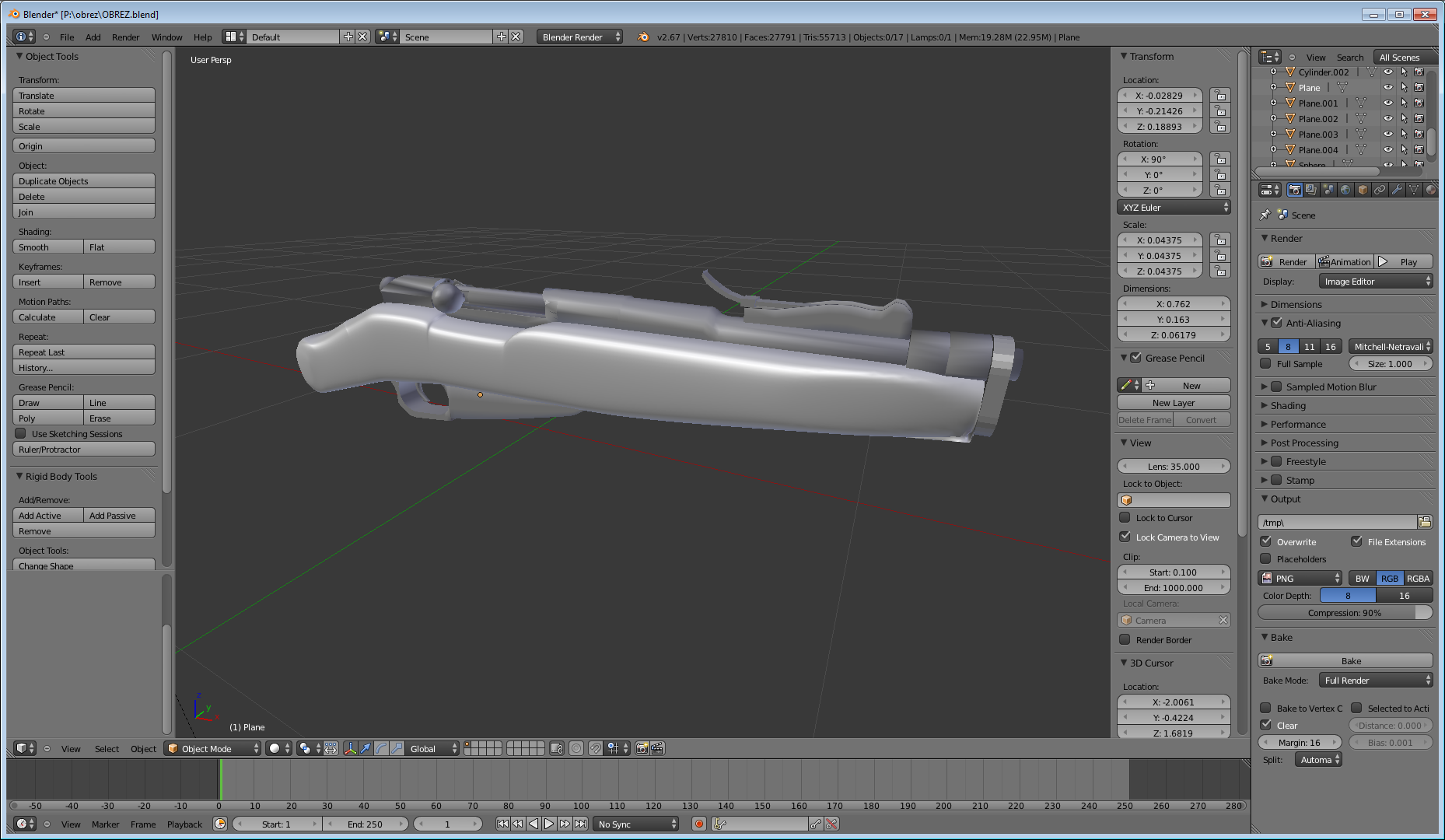
Task: Enable Use Sketching Sessions checkbox
Action: tap(21, 433)
